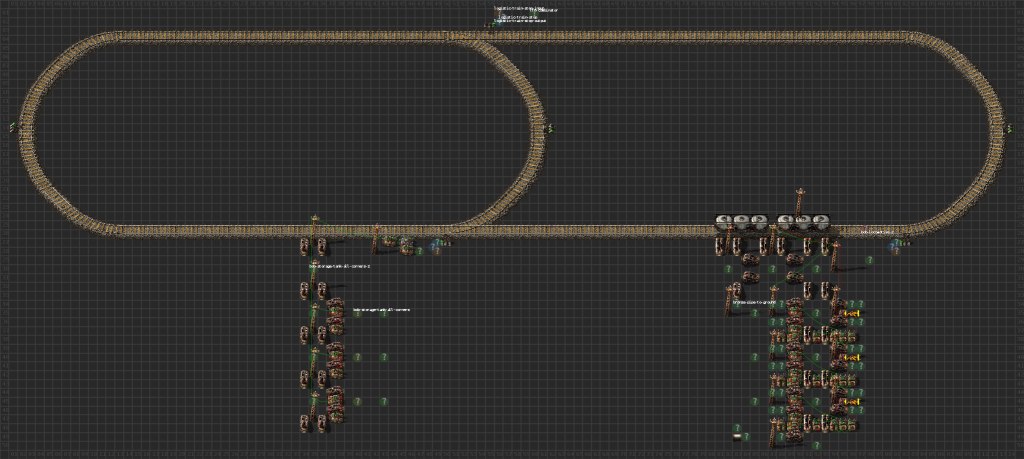This screenshot has width=1024, height=459.
Task: Select the rail signal beside inner loop's right curve
Action: pos(551,128)
